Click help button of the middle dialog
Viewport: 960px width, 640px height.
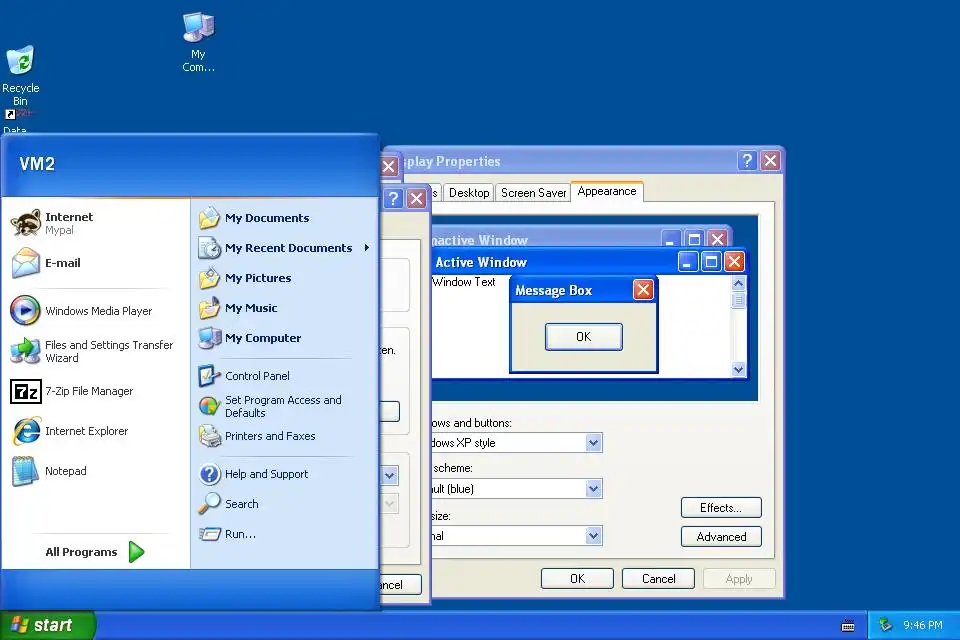[x=393, y=198]
